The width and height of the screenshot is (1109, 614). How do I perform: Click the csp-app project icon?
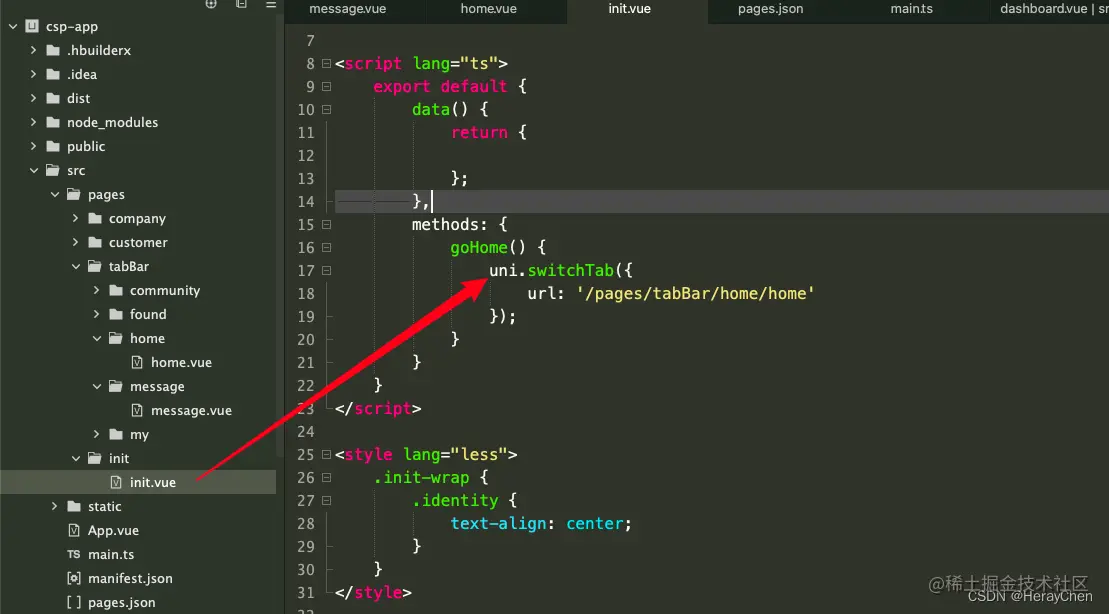(32, 26)
